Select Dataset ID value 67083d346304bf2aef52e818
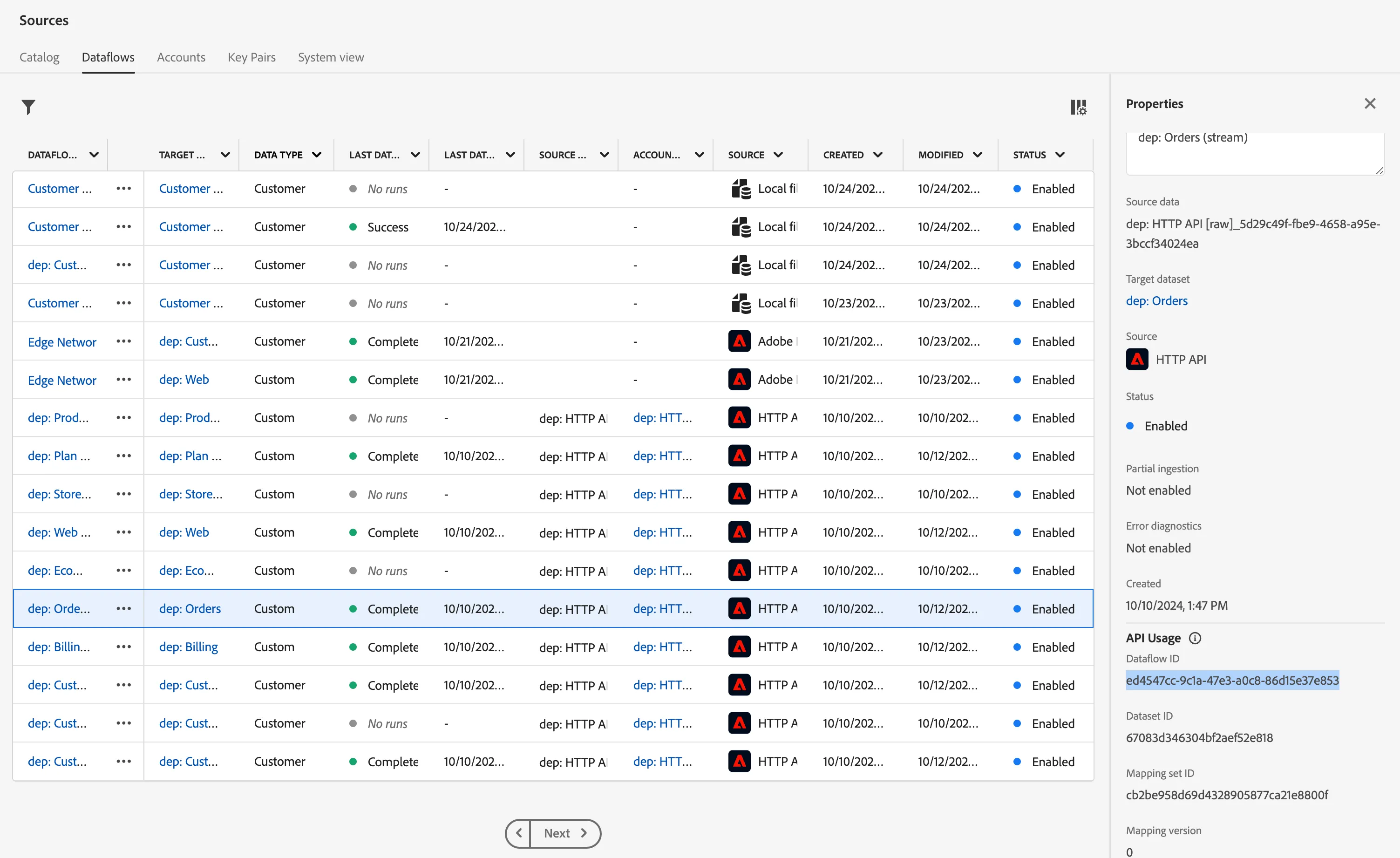Screen dimensions: 1400x858 click(x=1199, y=737)
